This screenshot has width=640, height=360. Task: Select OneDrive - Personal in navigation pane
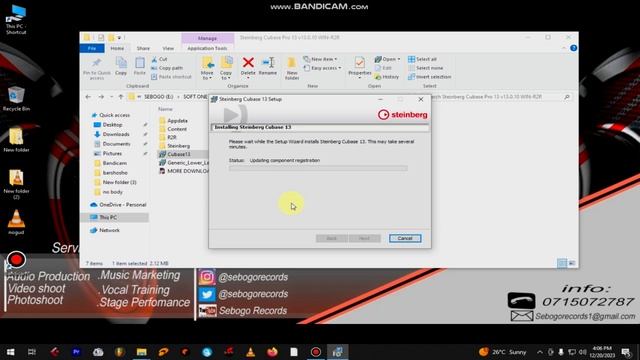click(x=122, y=205)
